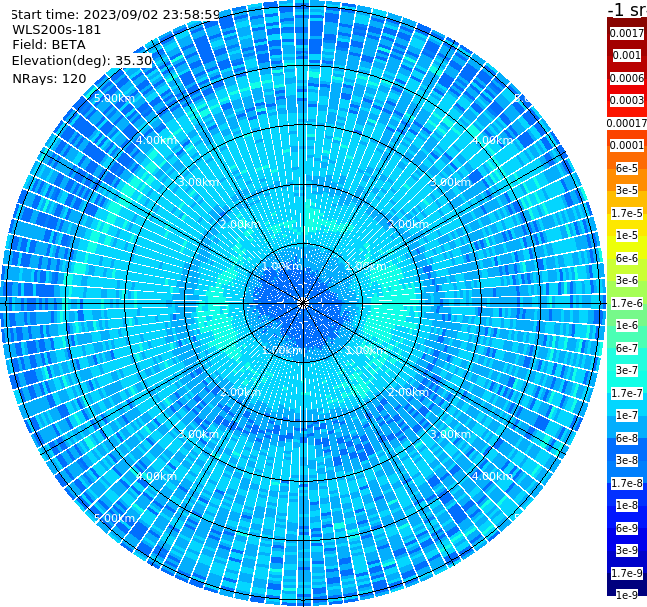
Task: Click the 6e-7 colorbar label
Action: pos(627,348)
